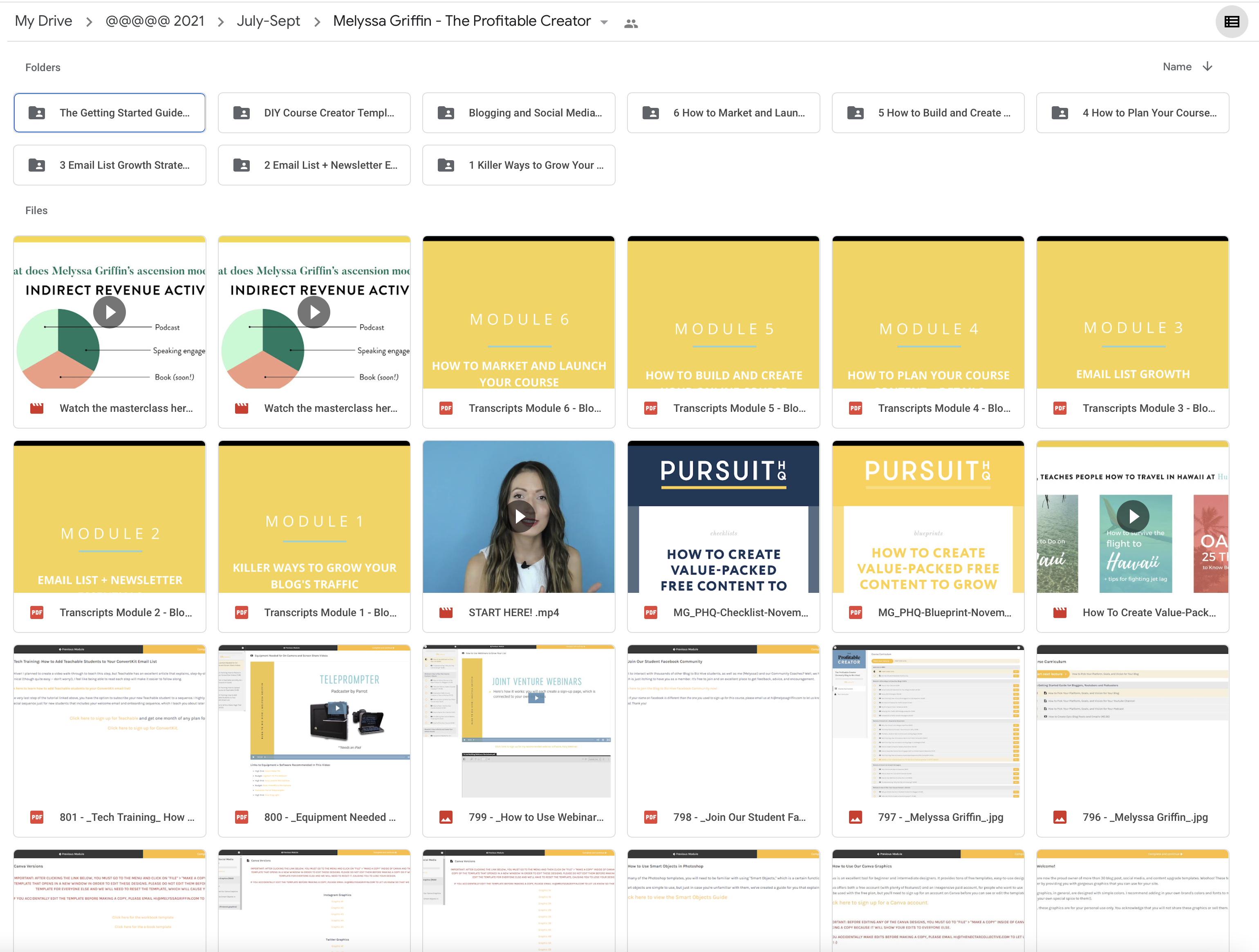Select Transcripts Module 5 PDF thumbnail
Viewport: 1259px width, 952px height.
tap(724, 313)
